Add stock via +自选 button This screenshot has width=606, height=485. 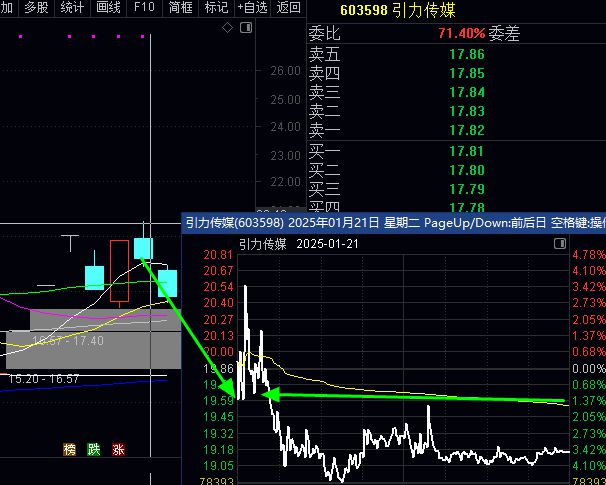click(252, 7)
